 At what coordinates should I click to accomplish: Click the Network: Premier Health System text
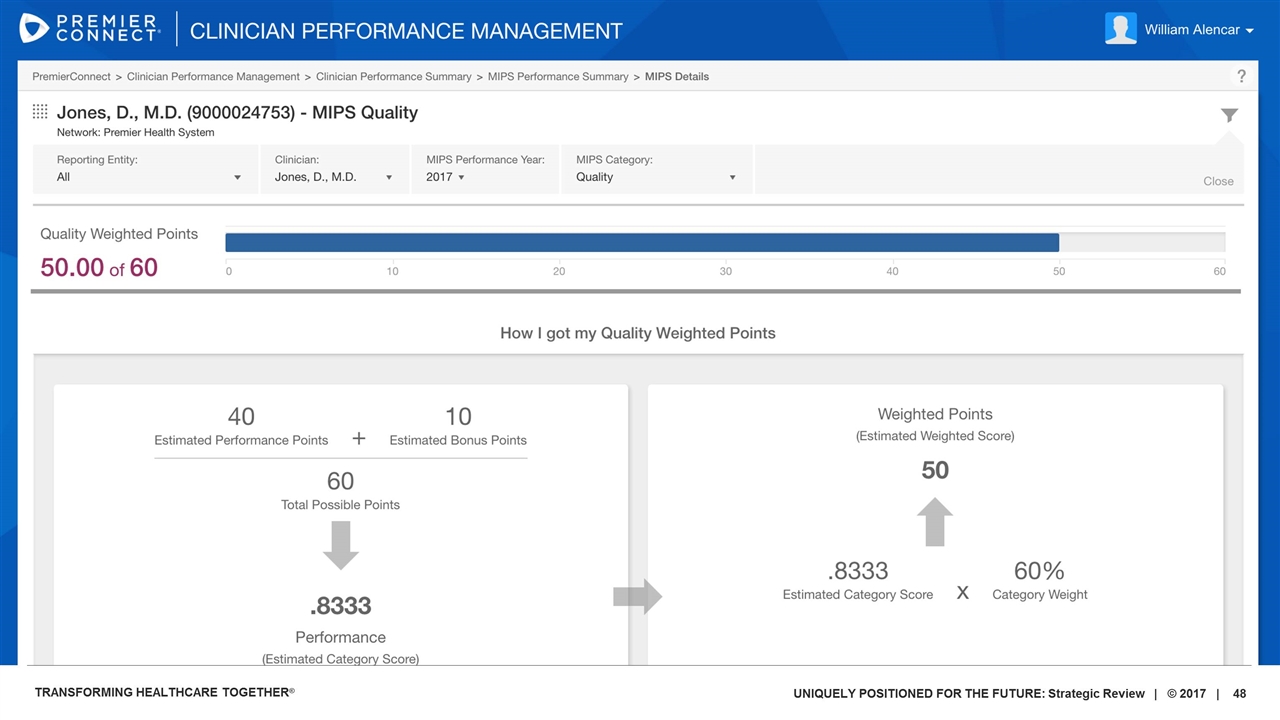[x=135, y=132]
